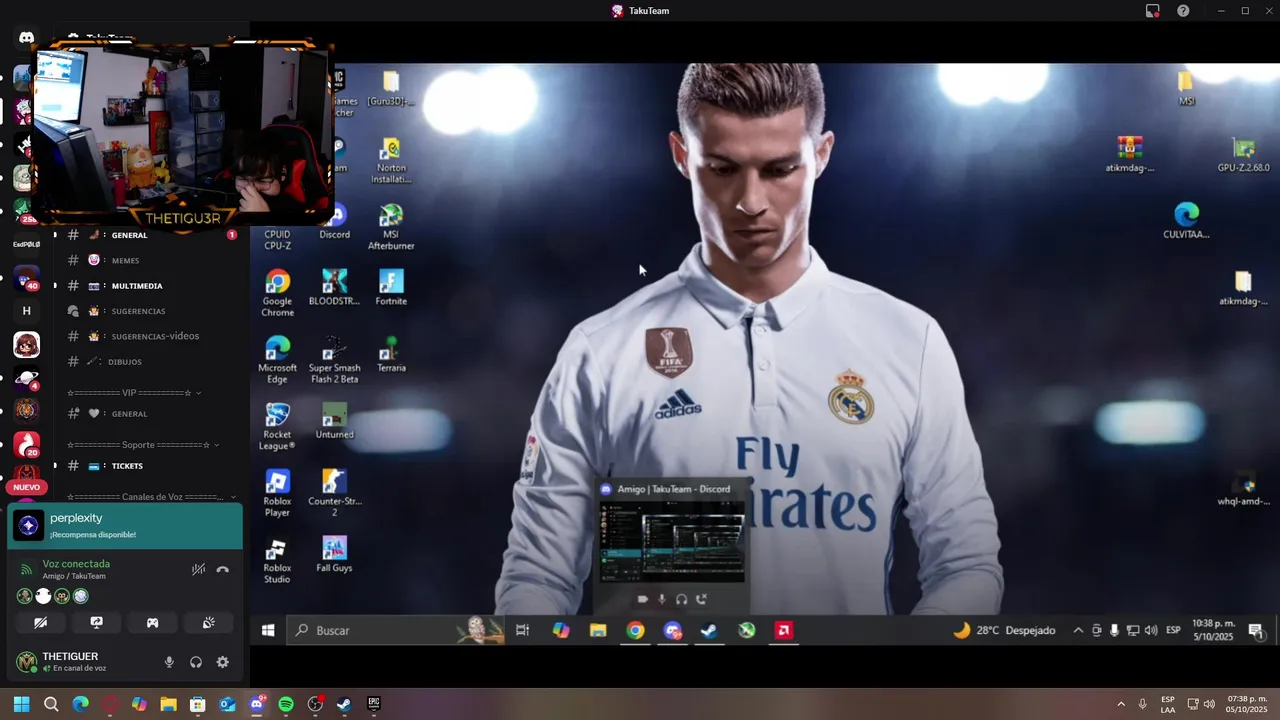1280x720 pixels.
Task: Turn on the camera in the voice panel
Action: click(x=40, y=622)
